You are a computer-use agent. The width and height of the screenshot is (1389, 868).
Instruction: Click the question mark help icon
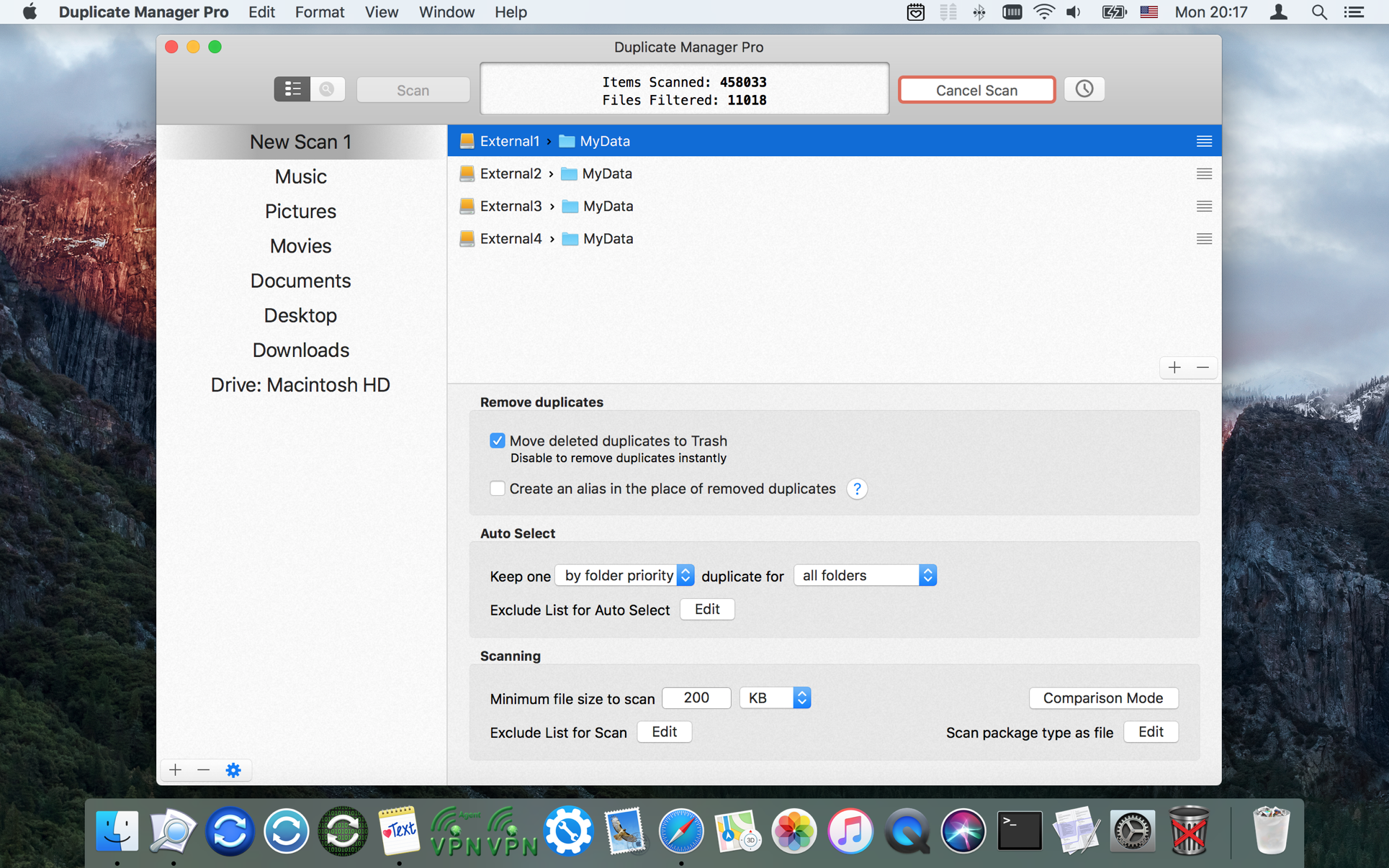[x=857, y=489]
